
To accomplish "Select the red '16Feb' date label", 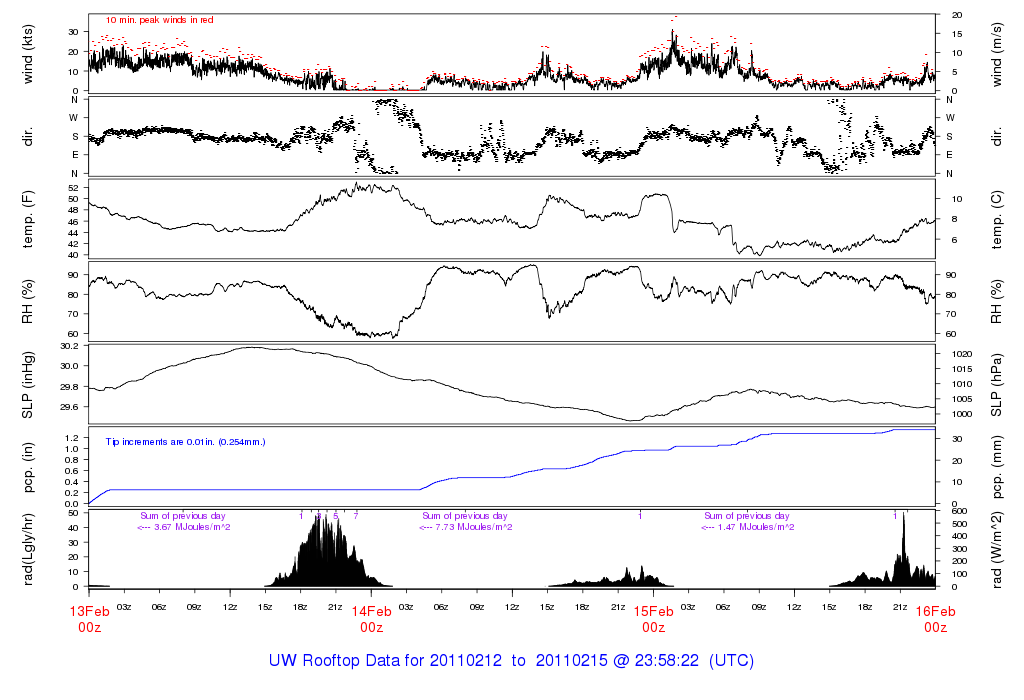I will pos(935,612).
